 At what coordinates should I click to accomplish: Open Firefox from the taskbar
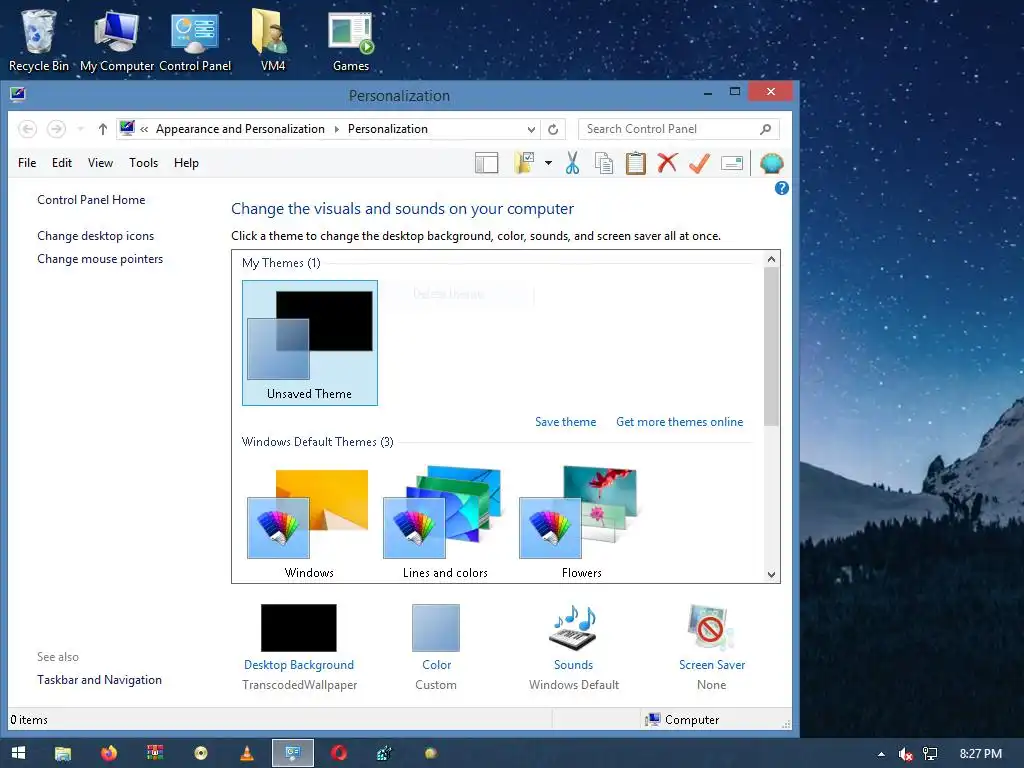[x=108, y=753]
